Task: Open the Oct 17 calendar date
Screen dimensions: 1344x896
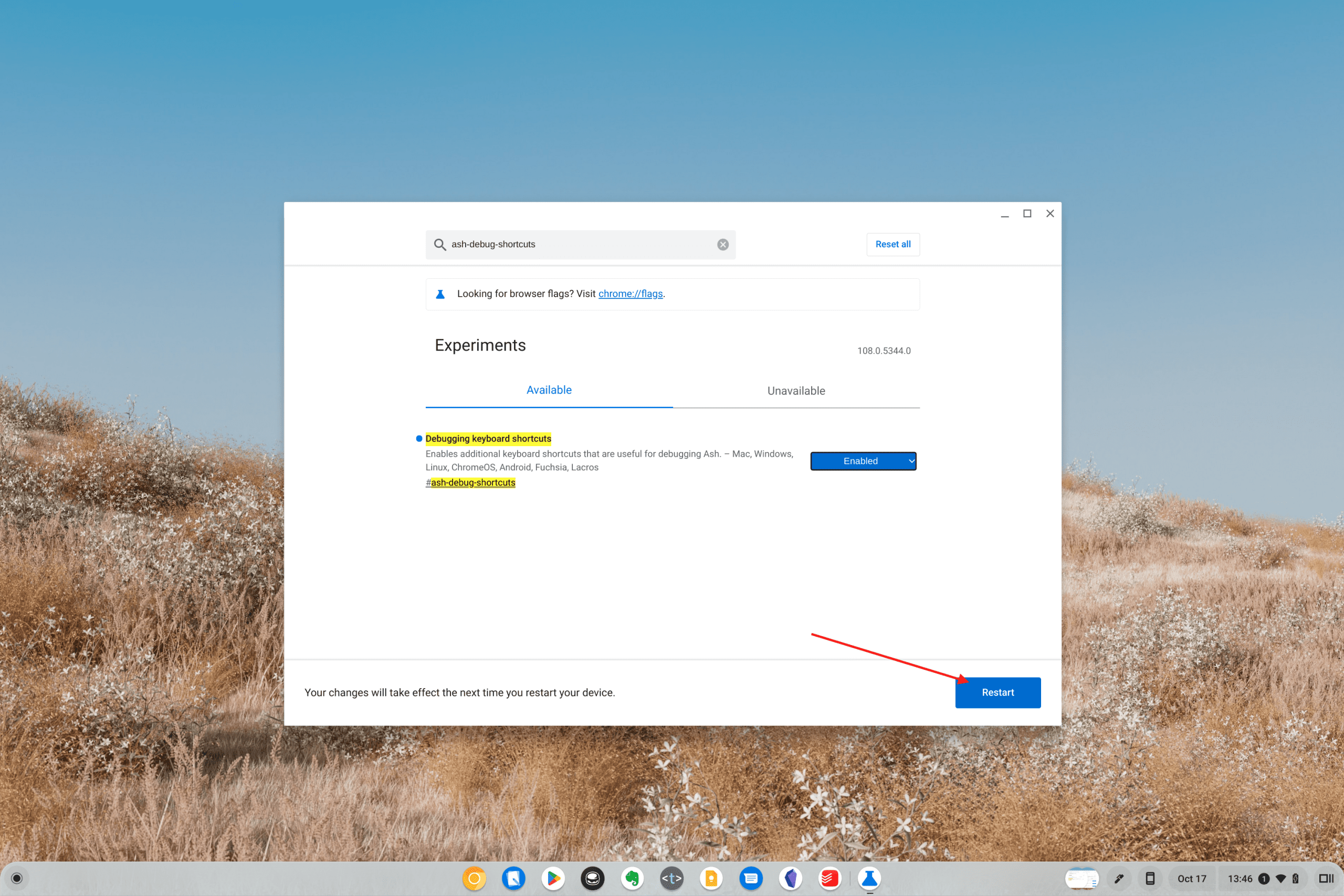Action: tap(1191, 878)
